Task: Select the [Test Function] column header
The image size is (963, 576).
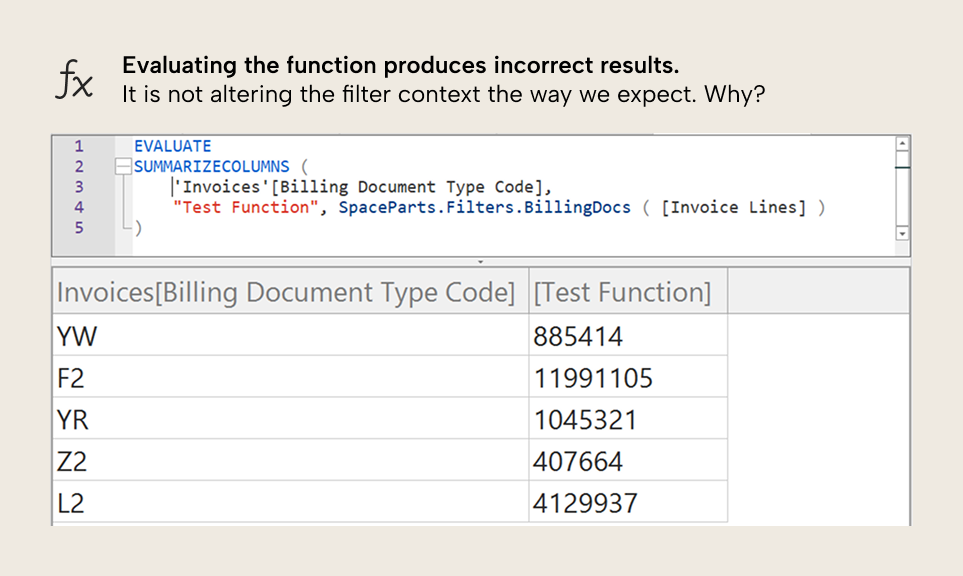Action: 622,292
